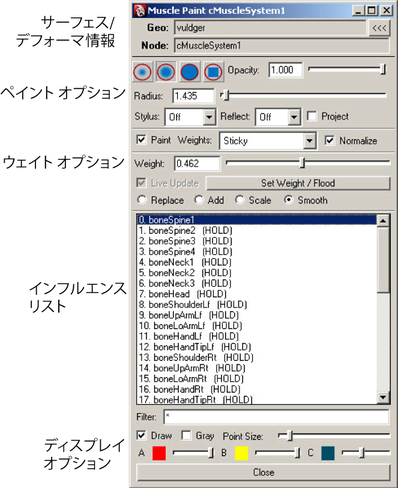This screenshot has width=398, height=488.
Task: Minimize the Muscle Paint window
Action: [x=359, y=10]
